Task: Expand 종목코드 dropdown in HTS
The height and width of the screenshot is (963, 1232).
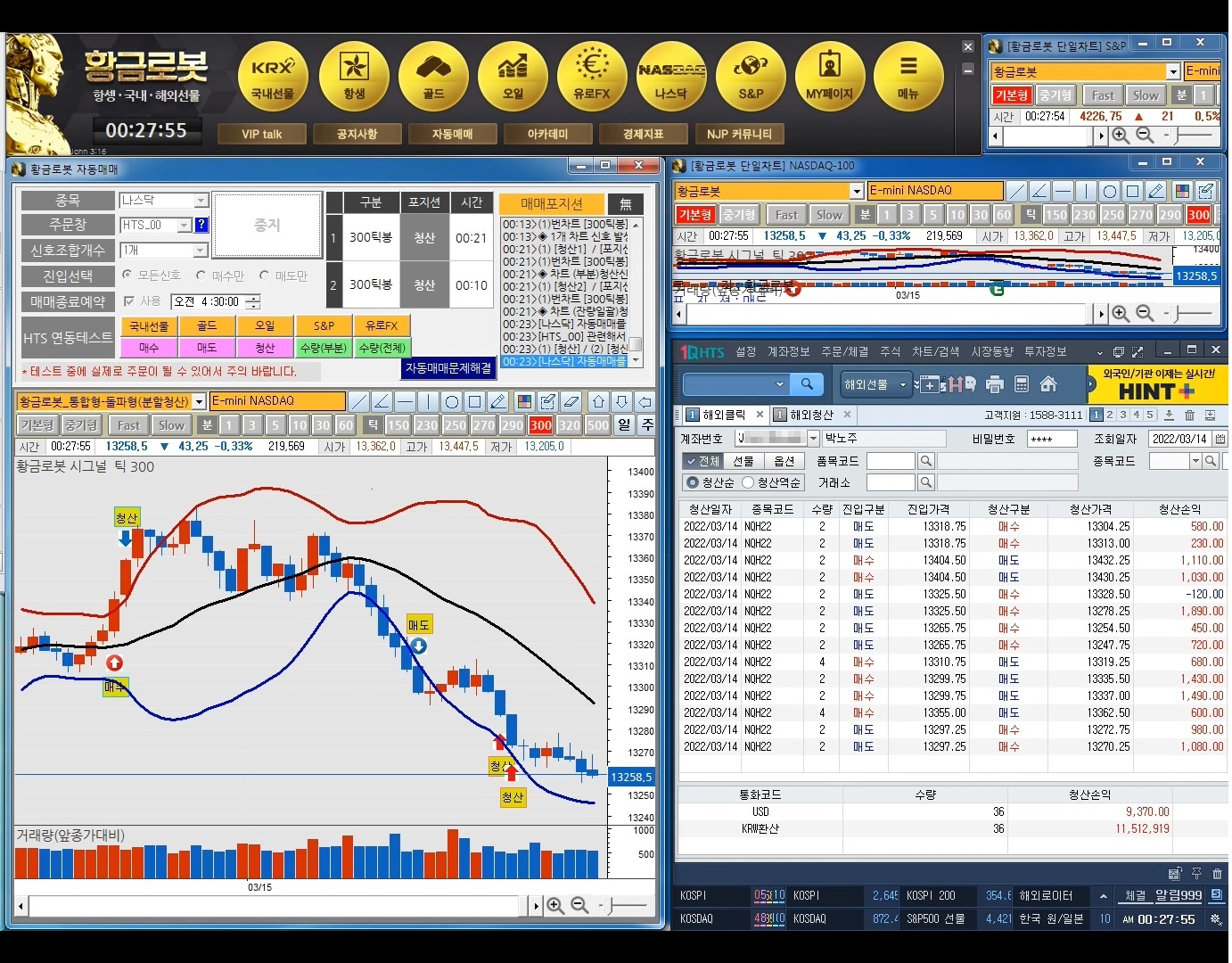Action: tap(1195, 461)
